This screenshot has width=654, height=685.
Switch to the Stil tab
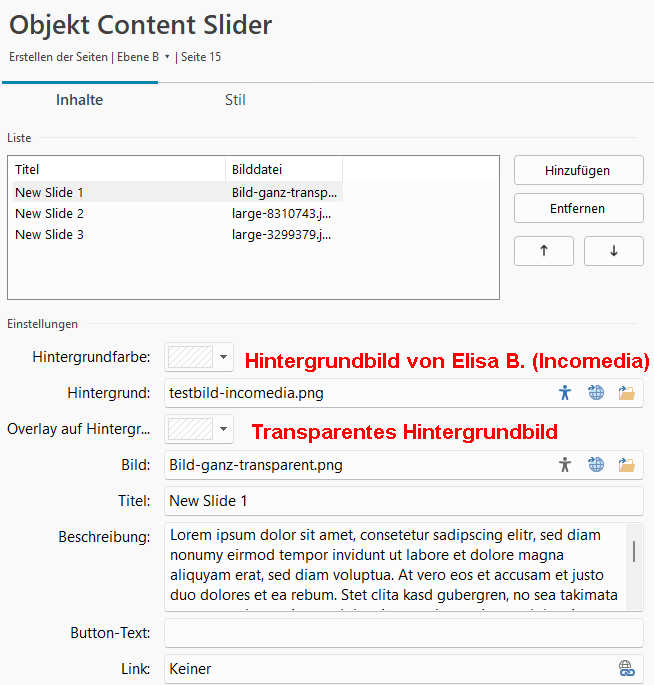235,100
